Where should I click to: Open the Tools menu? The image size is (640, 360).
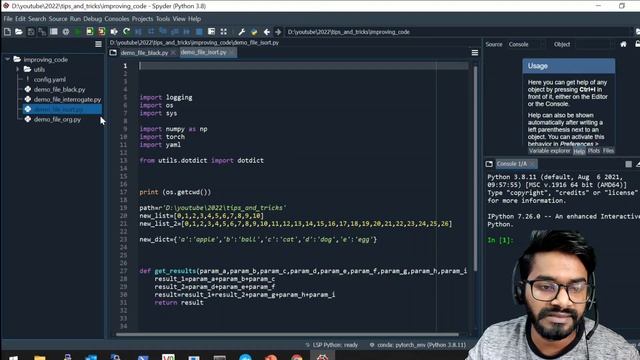coord(163,19)
